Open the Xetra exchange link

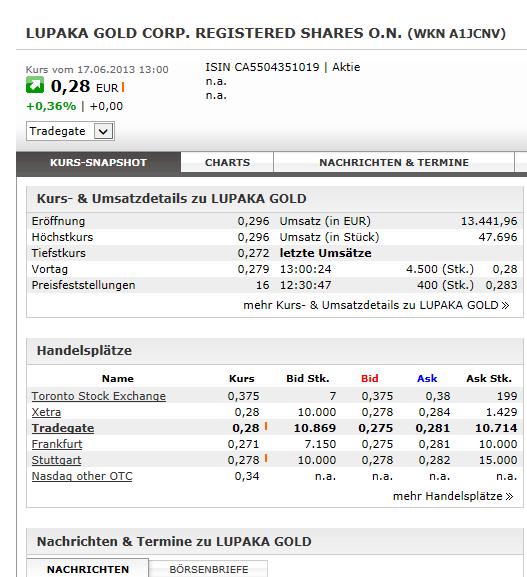click(46, 412)
